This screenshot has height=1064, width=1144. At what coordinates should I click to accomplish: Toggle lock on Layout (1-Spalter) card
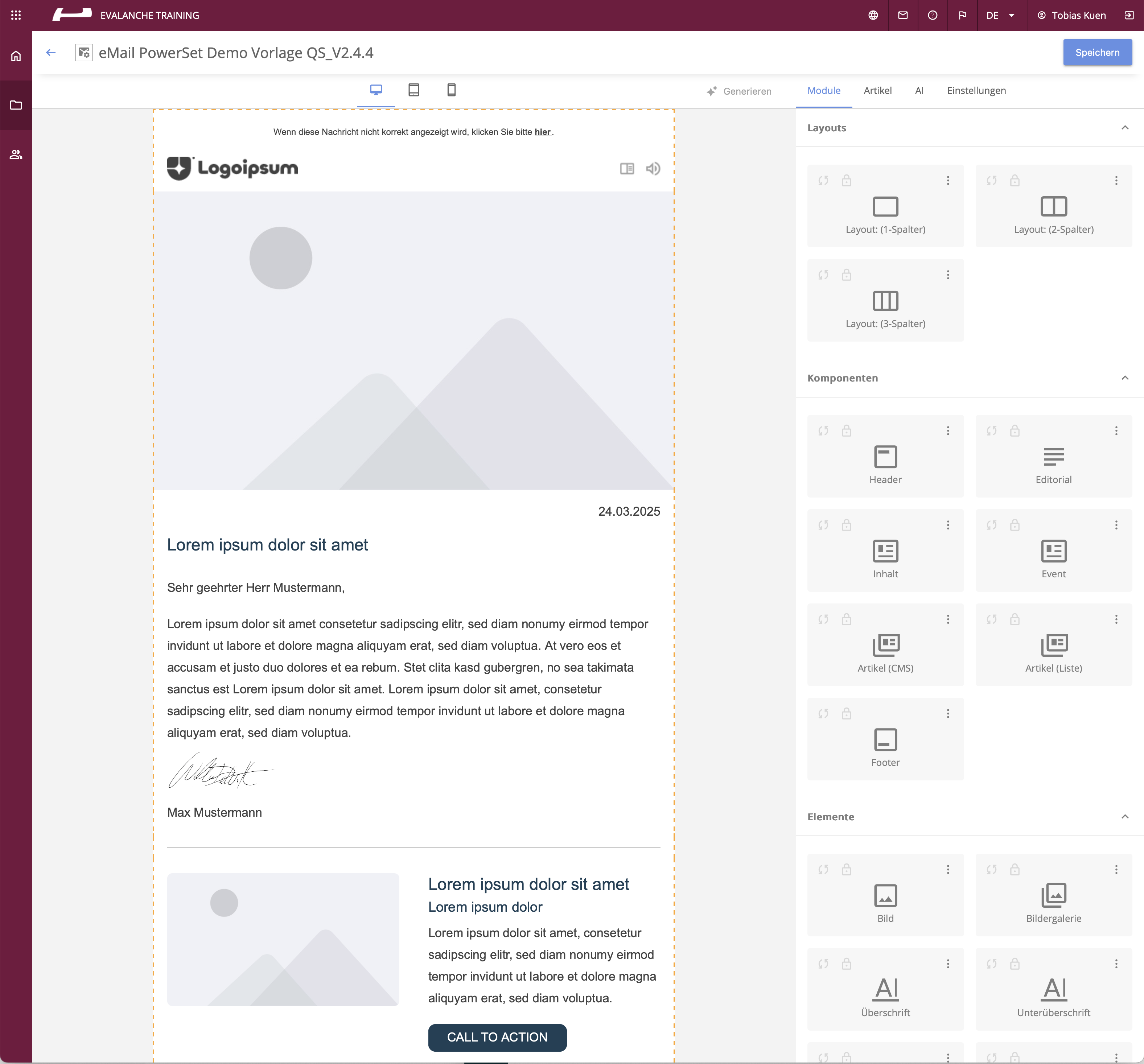(x=847, y=181)
